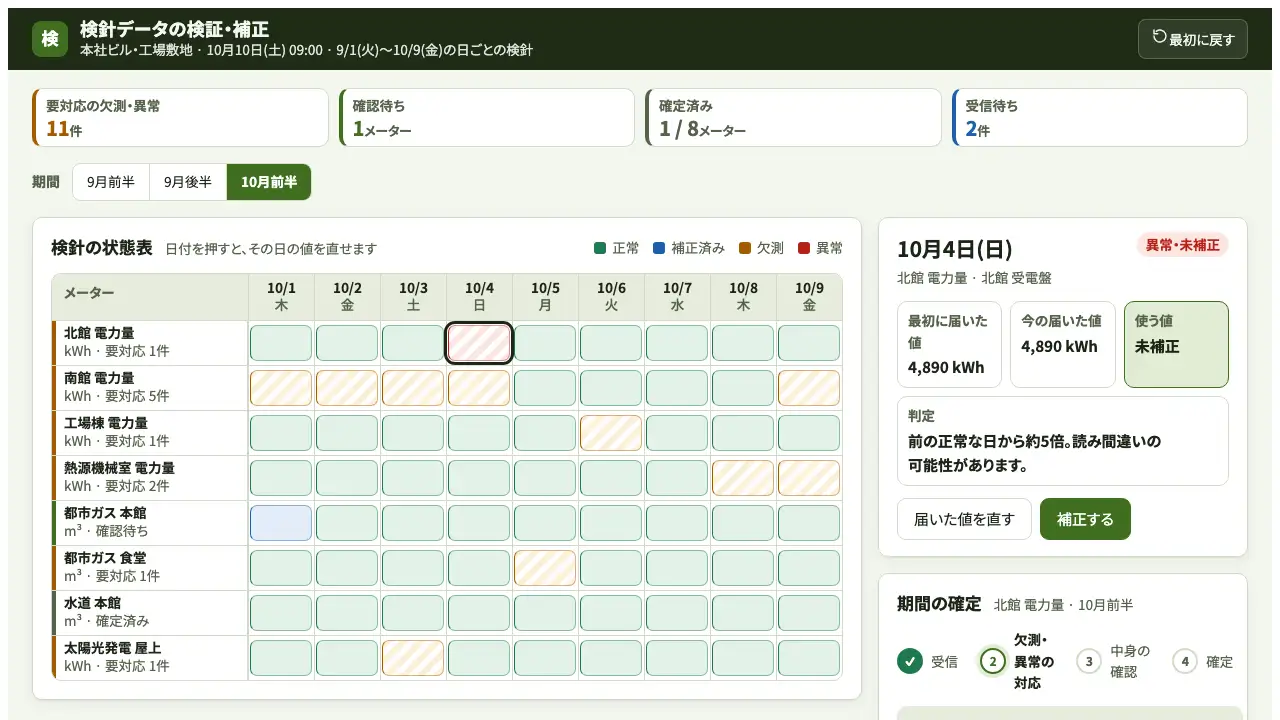Select the 北館 電力量 anomaly cell for 10/4

[x=479, y=343]
